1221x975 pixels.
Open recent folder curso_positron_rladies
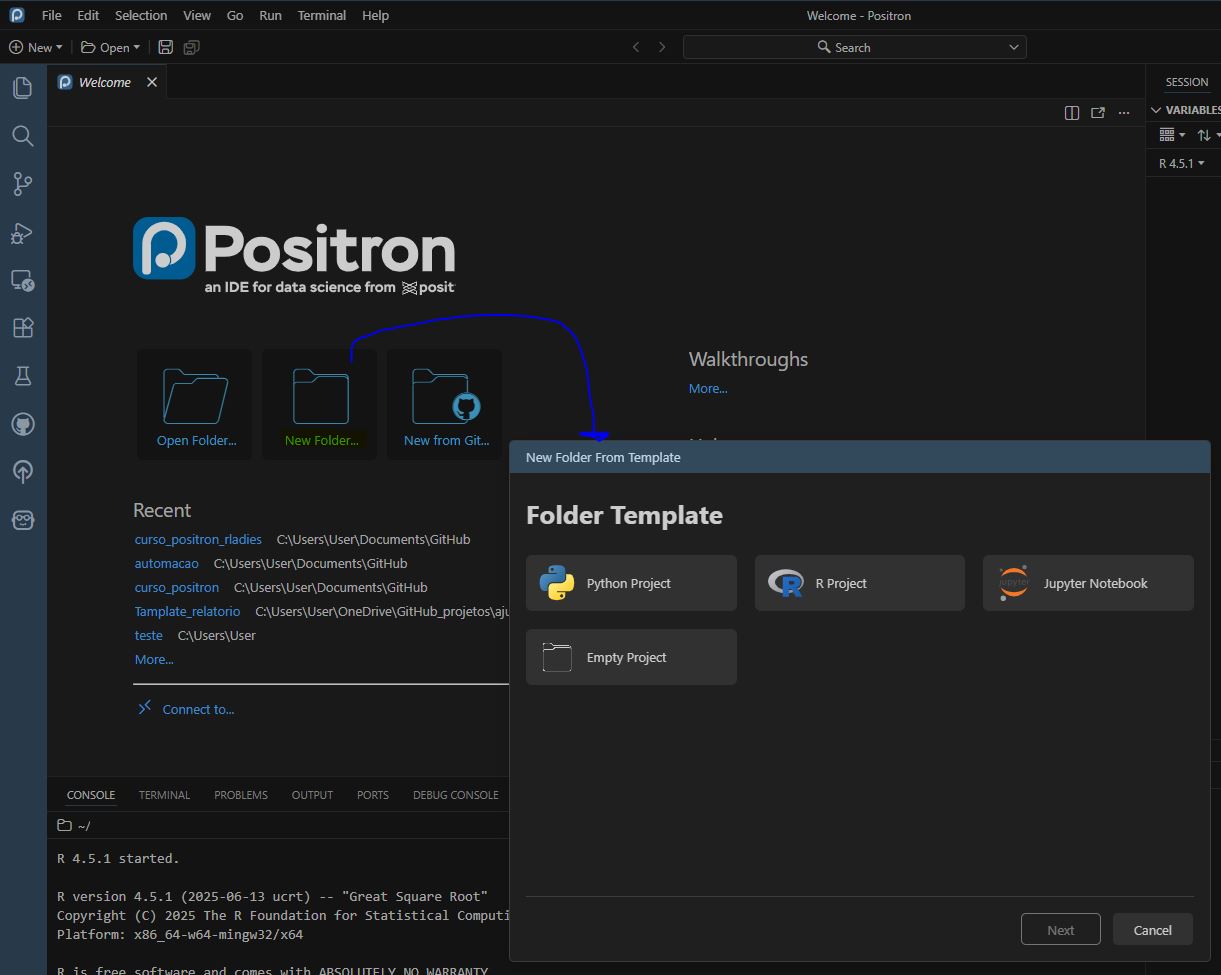tap(198, 539)
